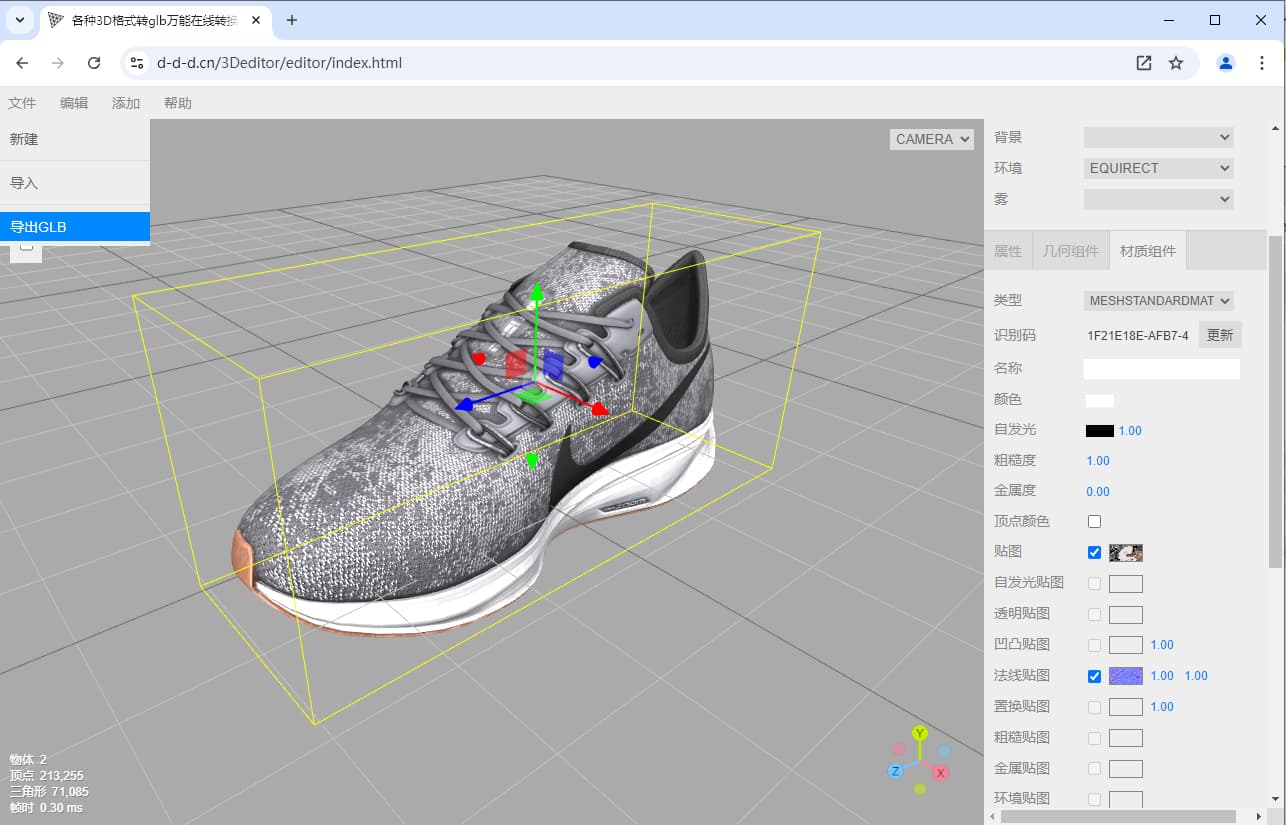
Task: Click the 凹凸贴图 value 1.00
Action: [1162, 645]
